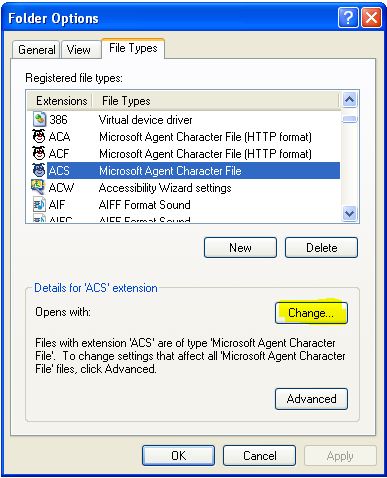387x478 pixels.
Task: Click the Delete button
Action: tap(321, 248)
